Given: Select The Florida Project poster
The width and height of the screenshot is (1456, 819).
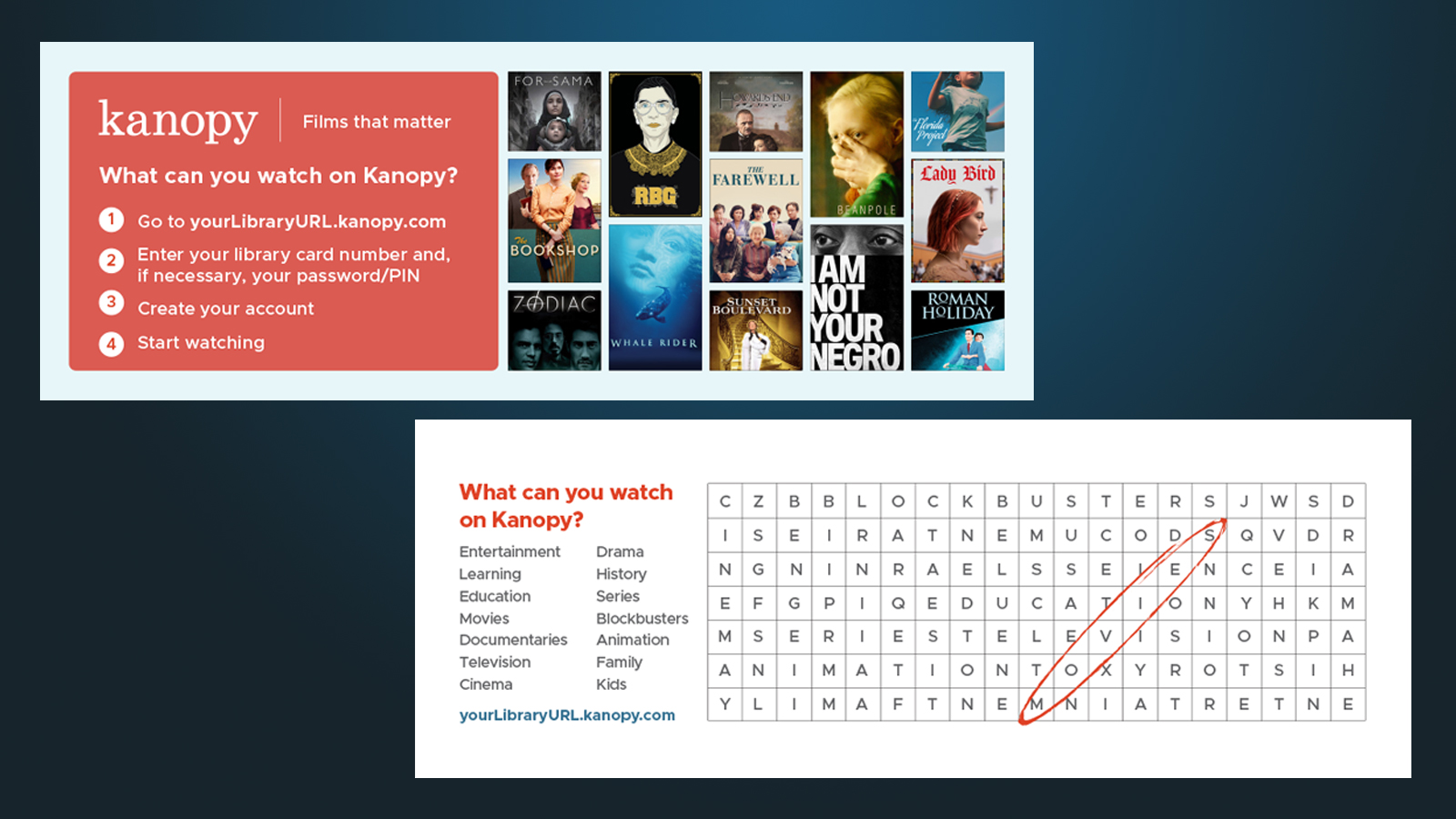Looking at the screenshot, I should click(x=957, y=111).
